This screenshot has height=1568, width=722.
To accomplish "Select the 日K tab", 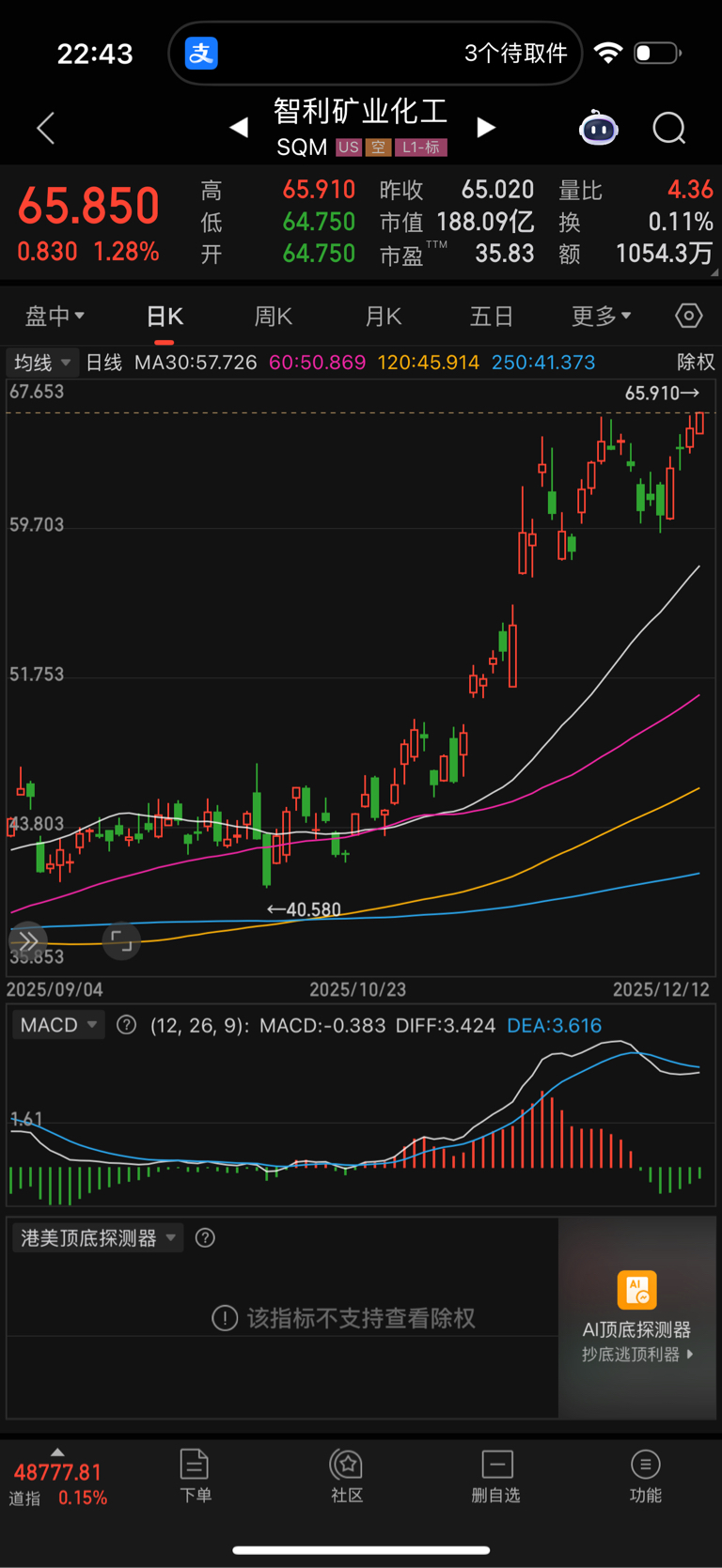I will pyautogui.click(x=165, y=316).
